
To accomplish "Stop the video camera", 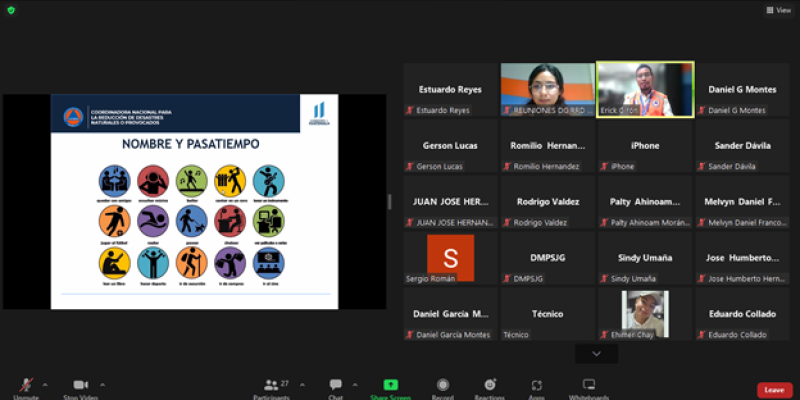I will click(x=82, y=386).
